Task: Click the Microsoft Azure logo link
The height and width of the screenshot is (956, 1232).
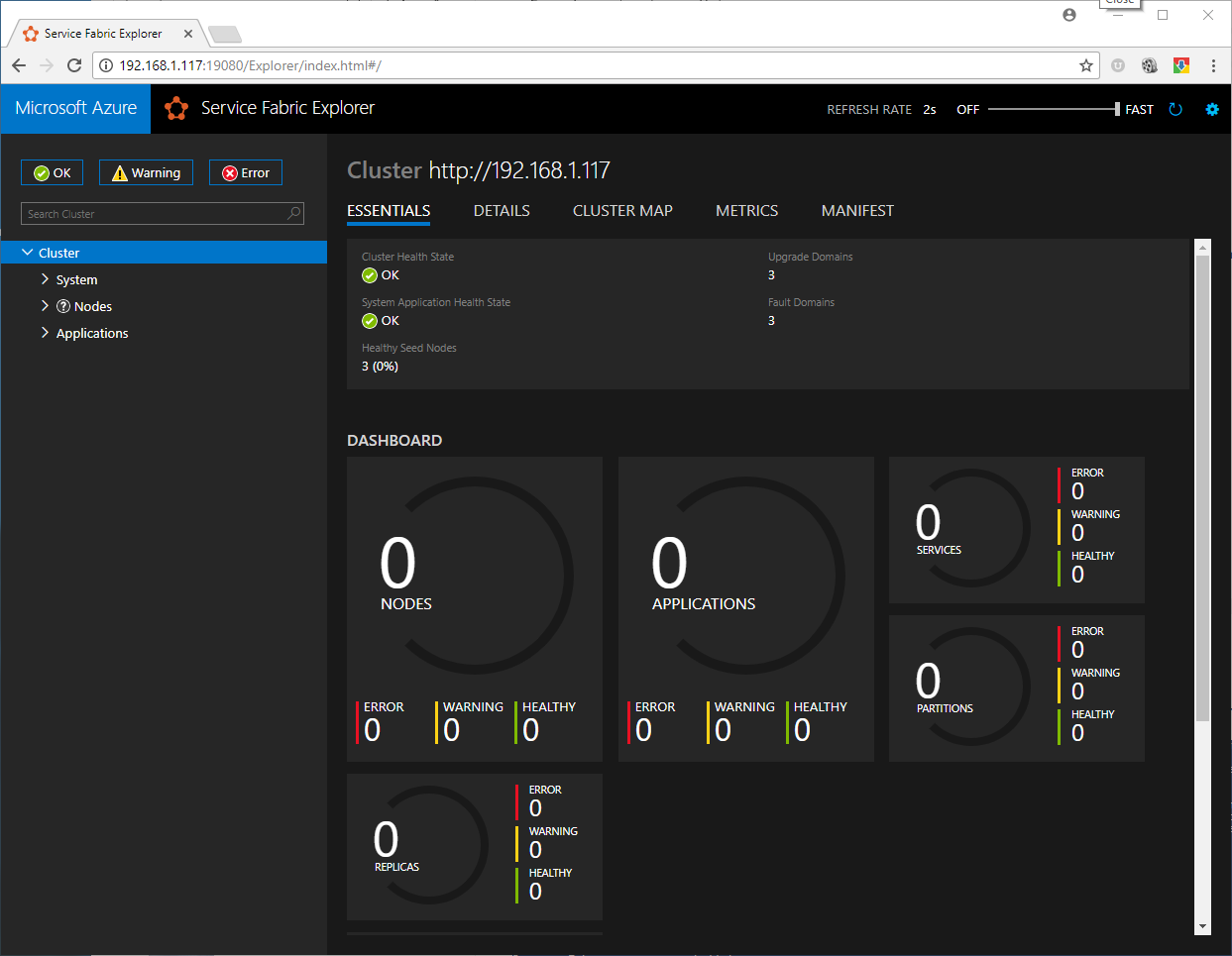Action: [x=75, y=108]
